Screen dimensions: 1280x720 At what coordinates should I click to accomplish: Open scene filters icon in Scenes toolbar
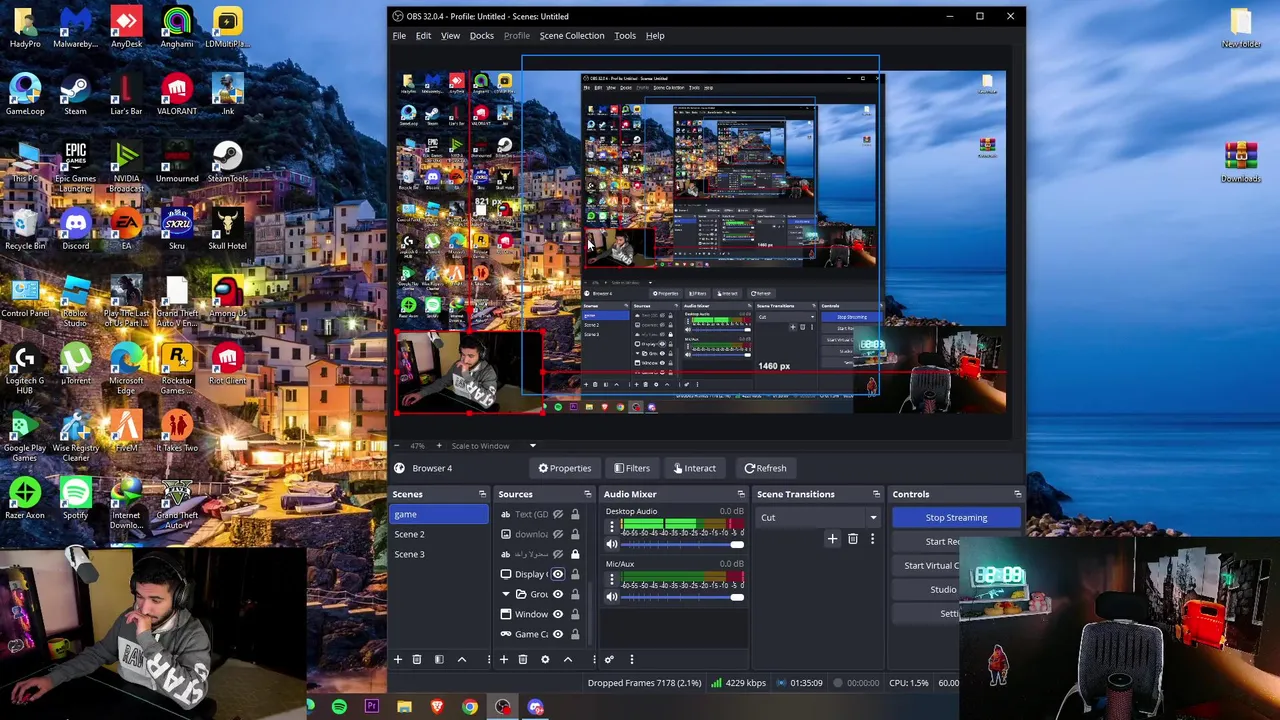tap(439, 659)
